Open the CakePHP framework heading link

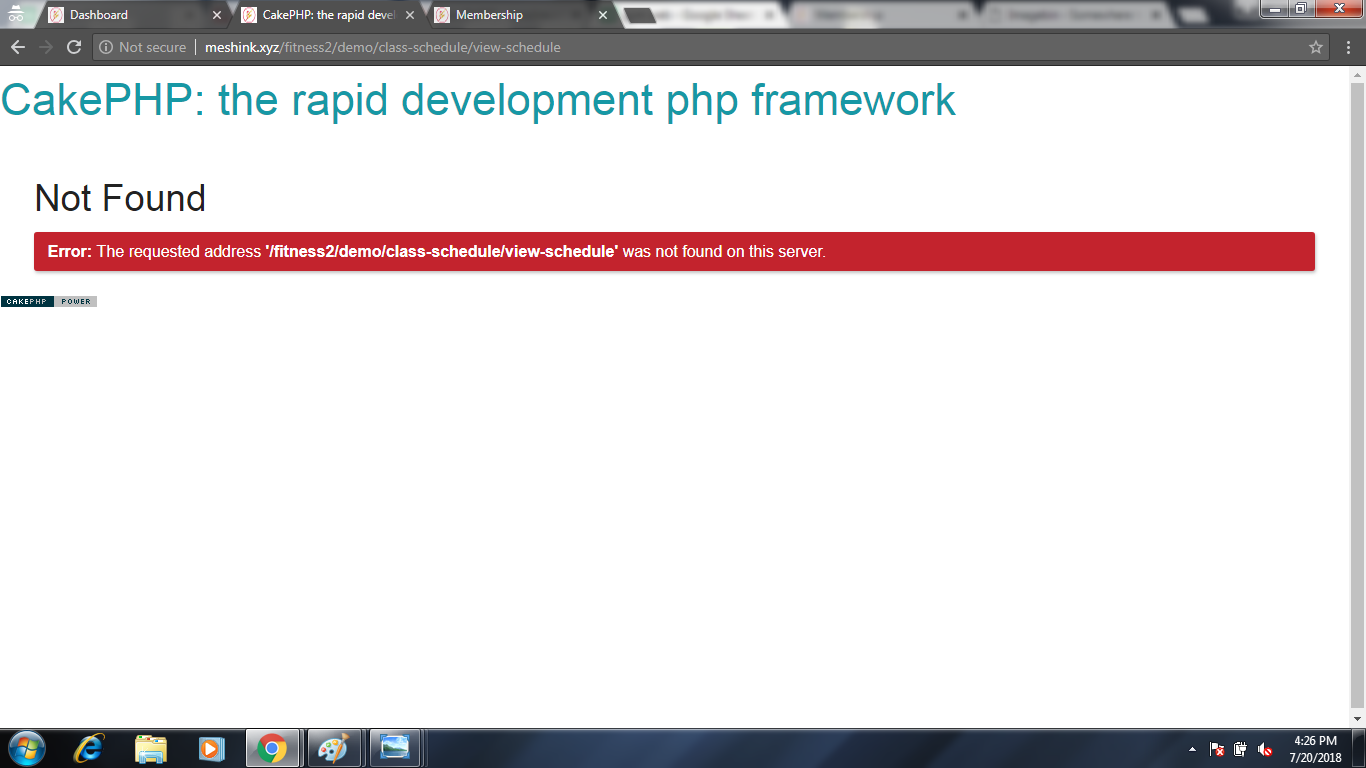point(478,100)
